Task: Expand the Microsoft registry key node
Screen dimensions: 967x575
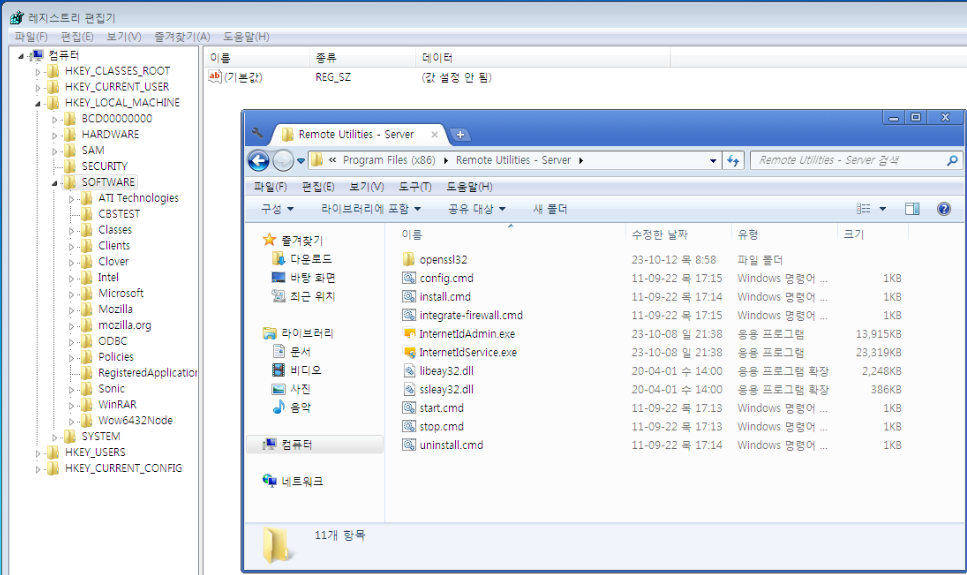Action: 73,294
